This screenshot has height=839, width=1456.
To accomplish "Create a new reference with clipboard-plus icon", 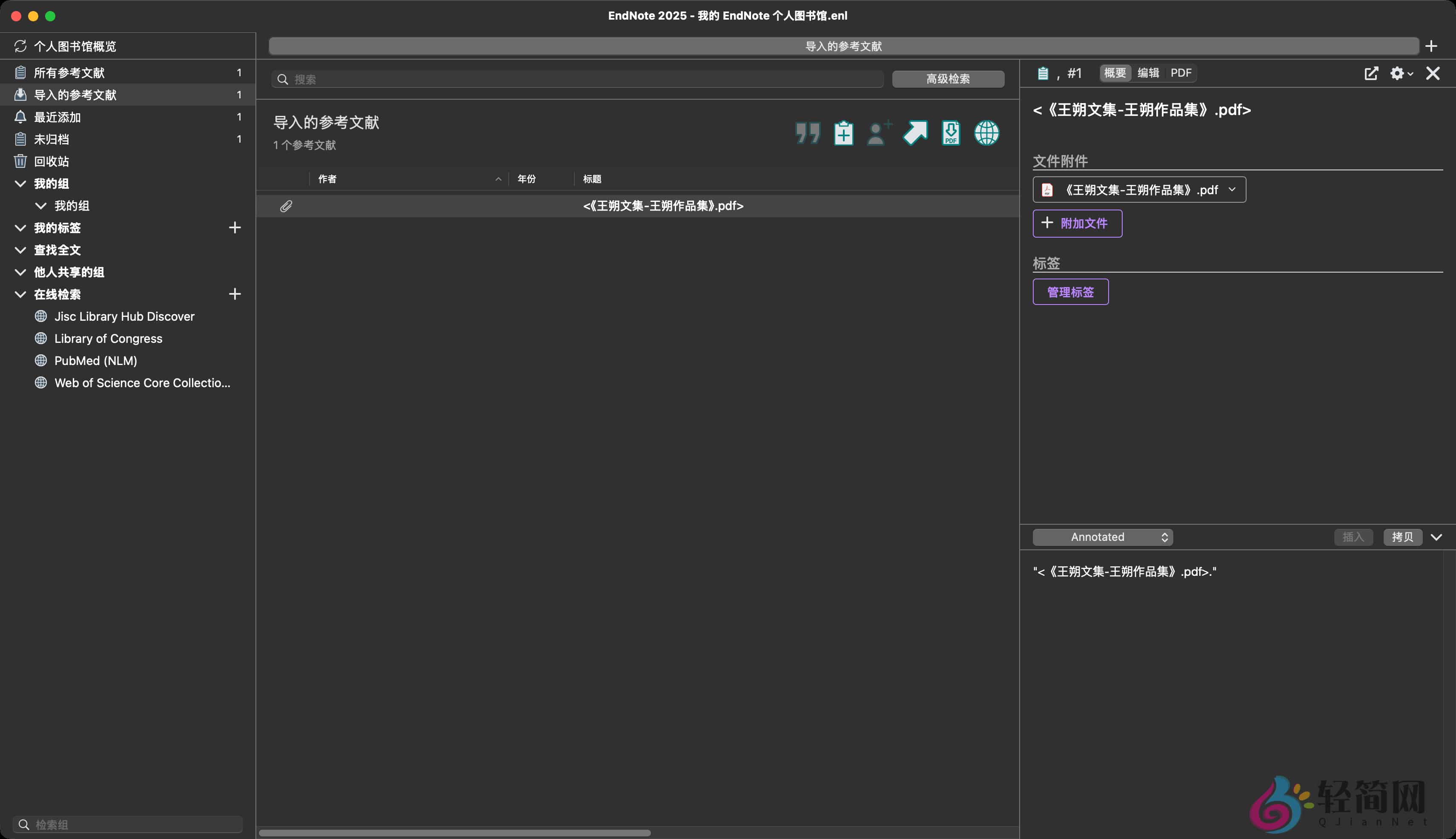I will 843,133.
